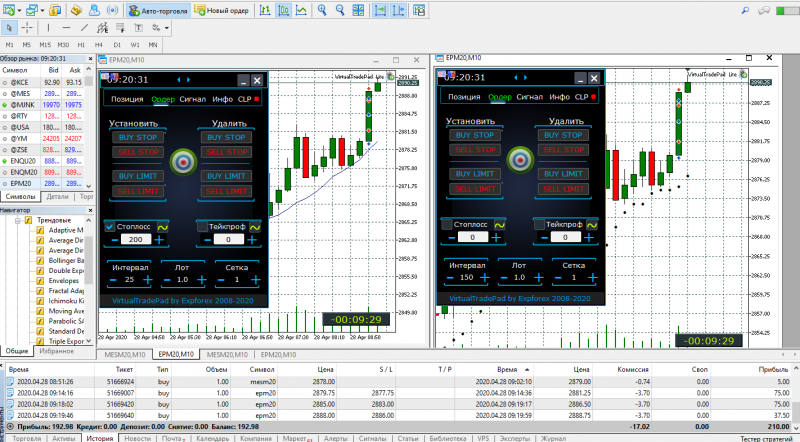Click Удалить BUY LIMIT in right pad

click(563, 174)
